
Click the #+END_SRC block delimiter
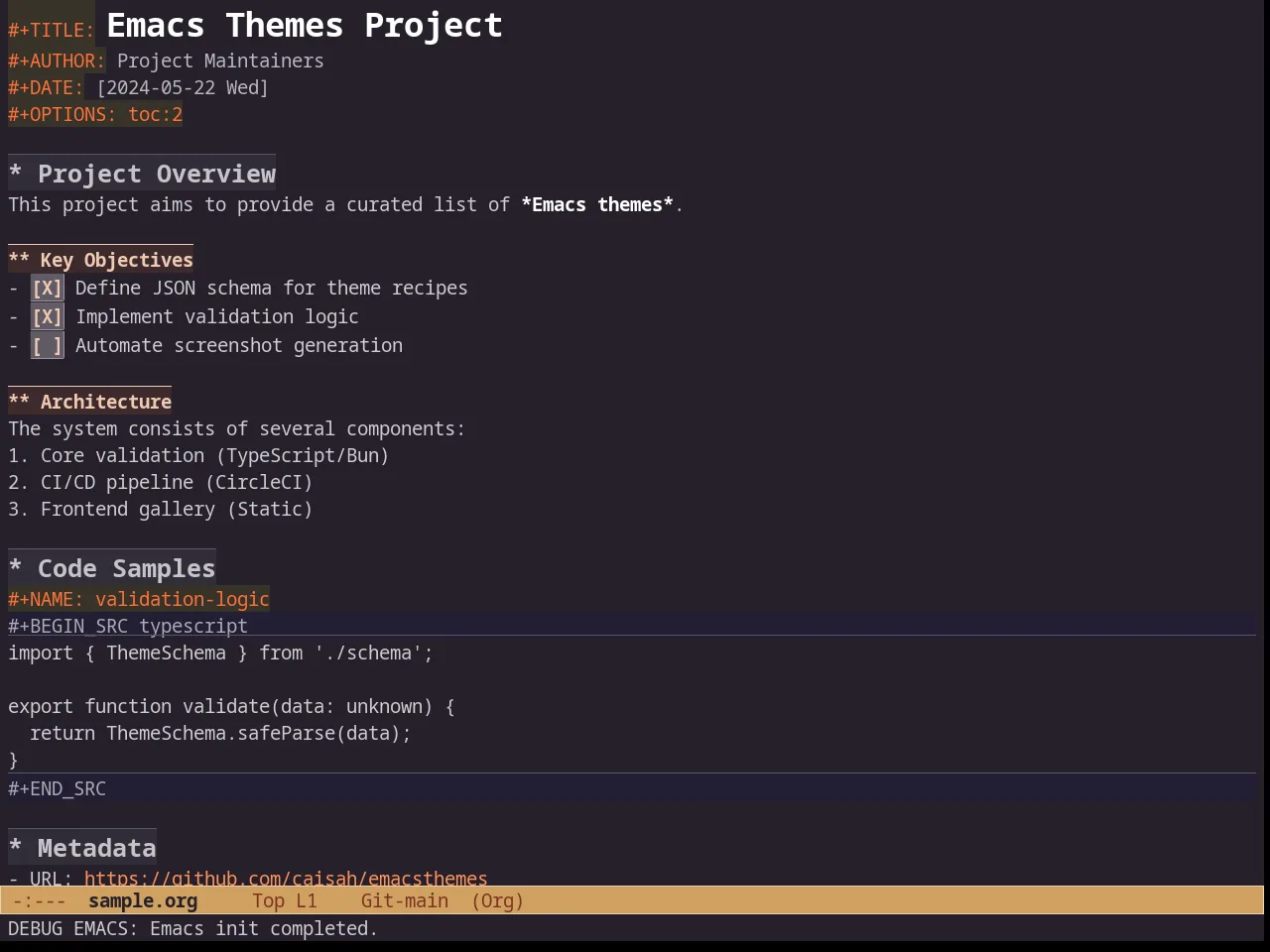tap(58, 788)
